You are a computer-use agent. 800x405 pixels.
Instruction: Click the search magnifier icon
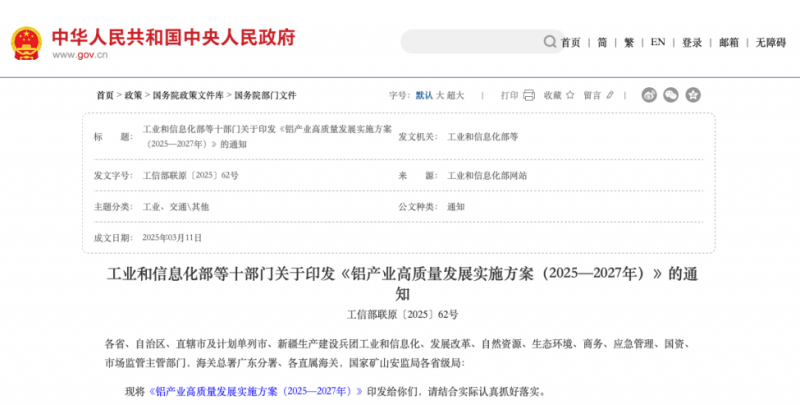tap(550, 42)
